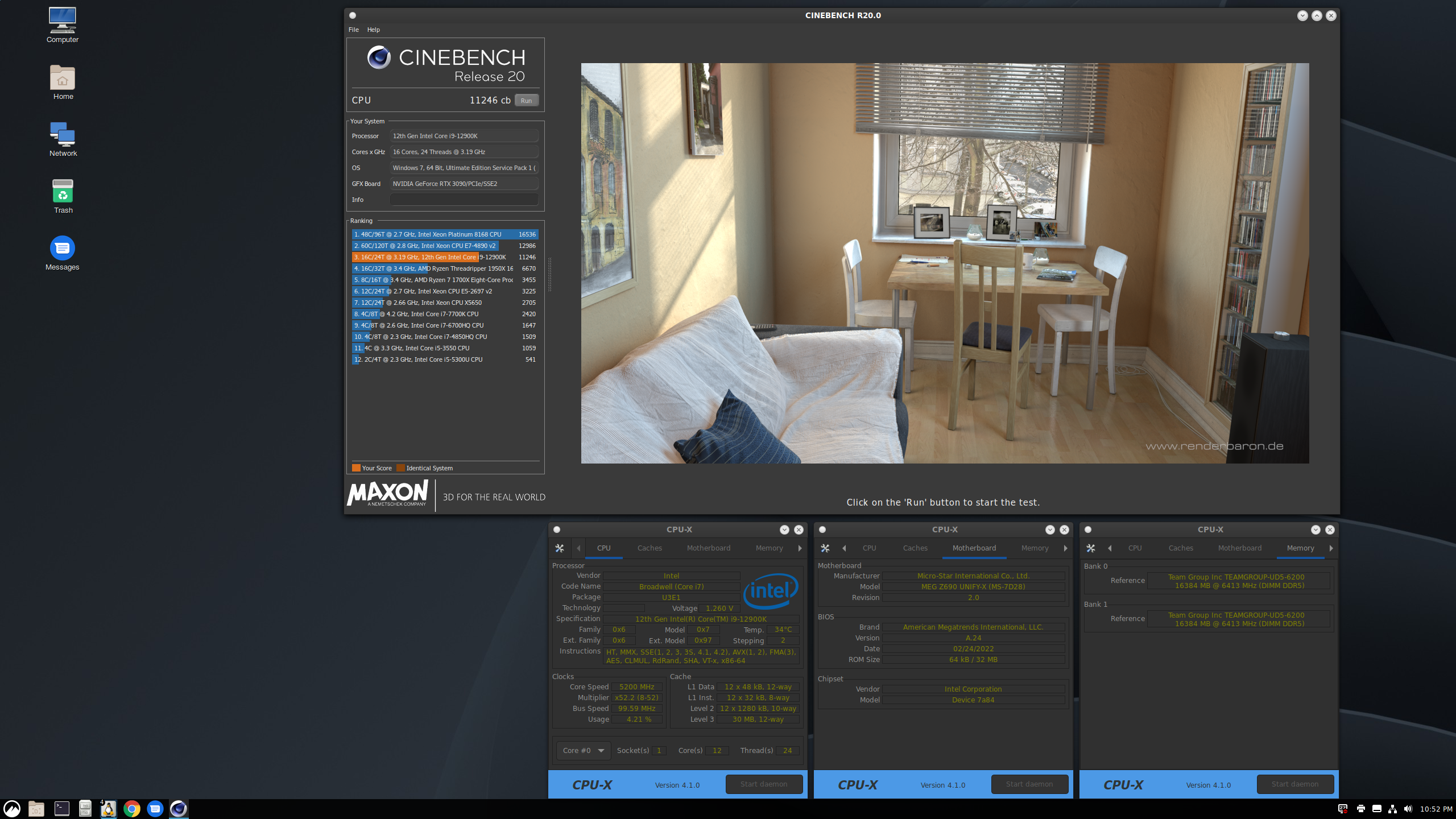
Task: Select highlighted ranking row 12th Gen i9-12900K
Action: tap(445, 257)
